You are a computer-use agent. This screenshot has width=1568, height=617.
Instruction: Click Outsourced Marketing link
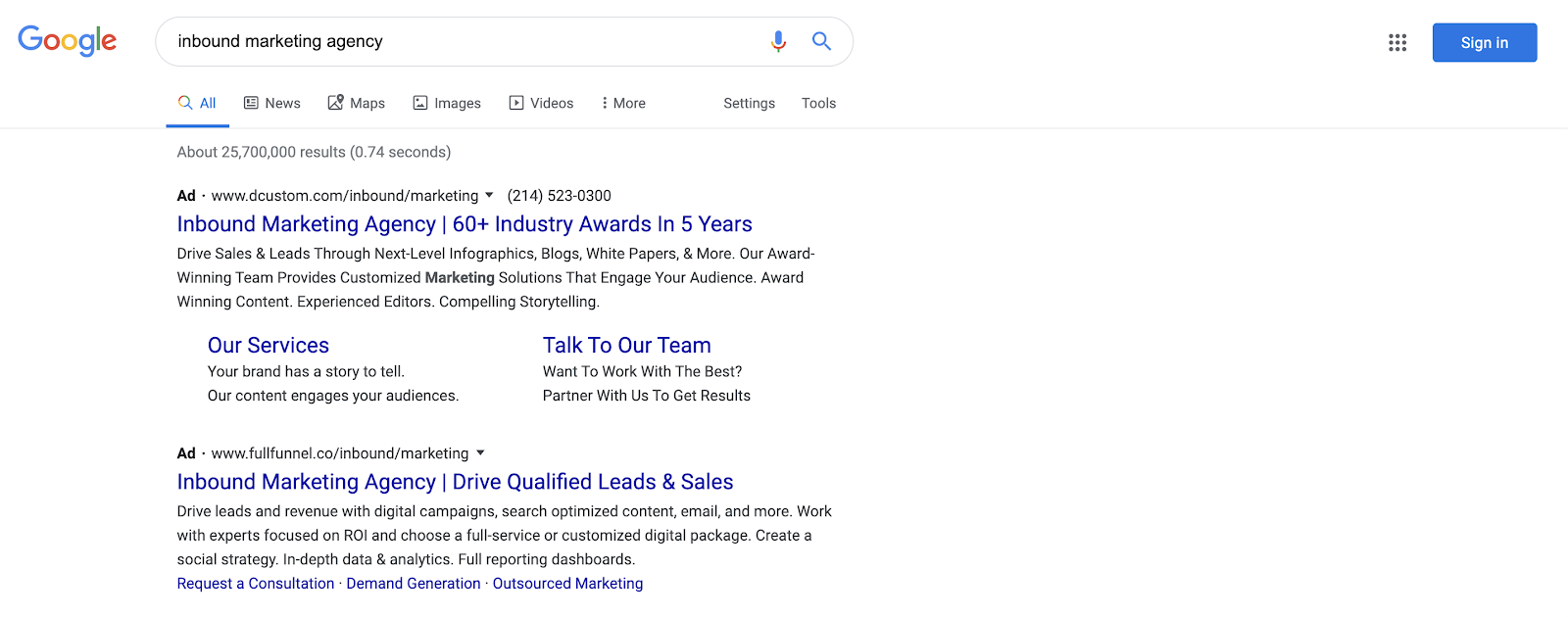(x=568, y=584)
